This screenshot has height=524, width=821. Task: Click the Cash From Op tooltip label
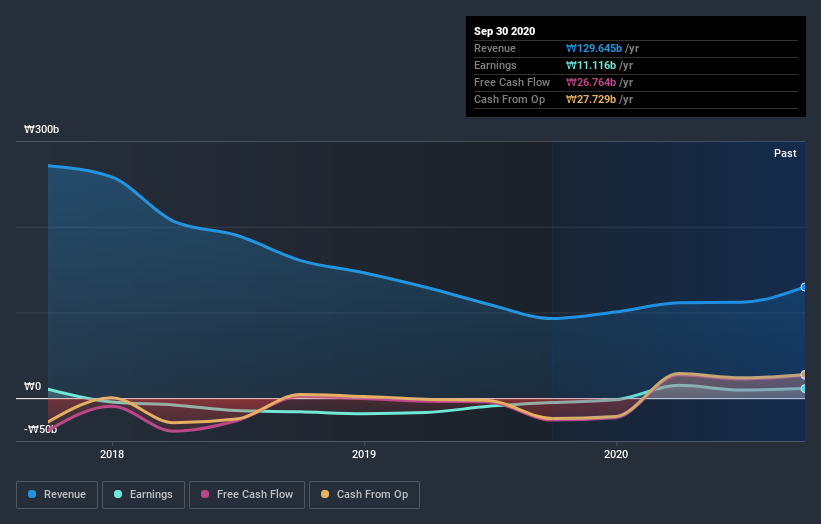click(509, 99)
